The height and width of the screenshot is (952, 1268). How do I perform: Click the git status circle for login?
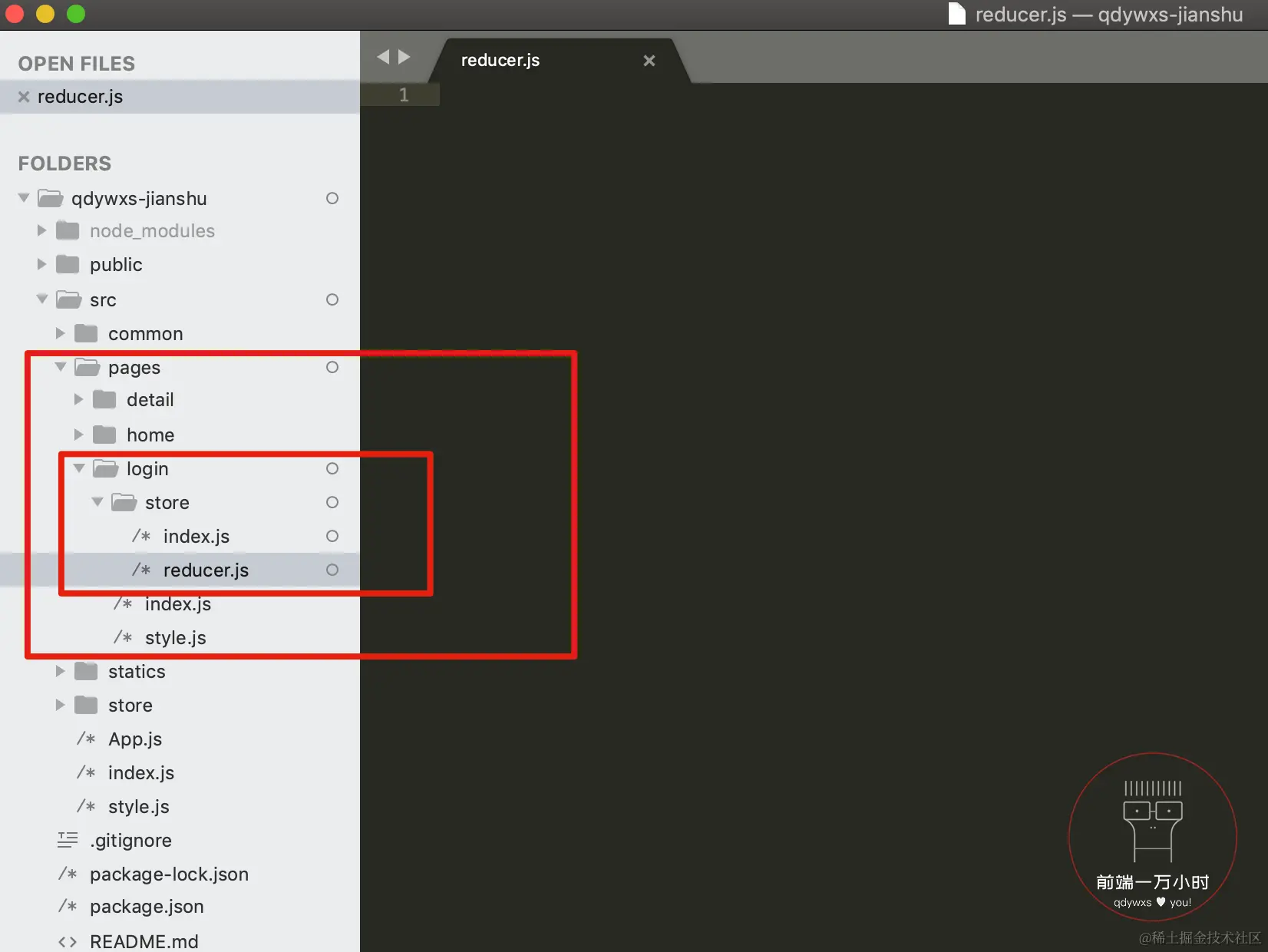pyautogui.click(x=332, y=468)
